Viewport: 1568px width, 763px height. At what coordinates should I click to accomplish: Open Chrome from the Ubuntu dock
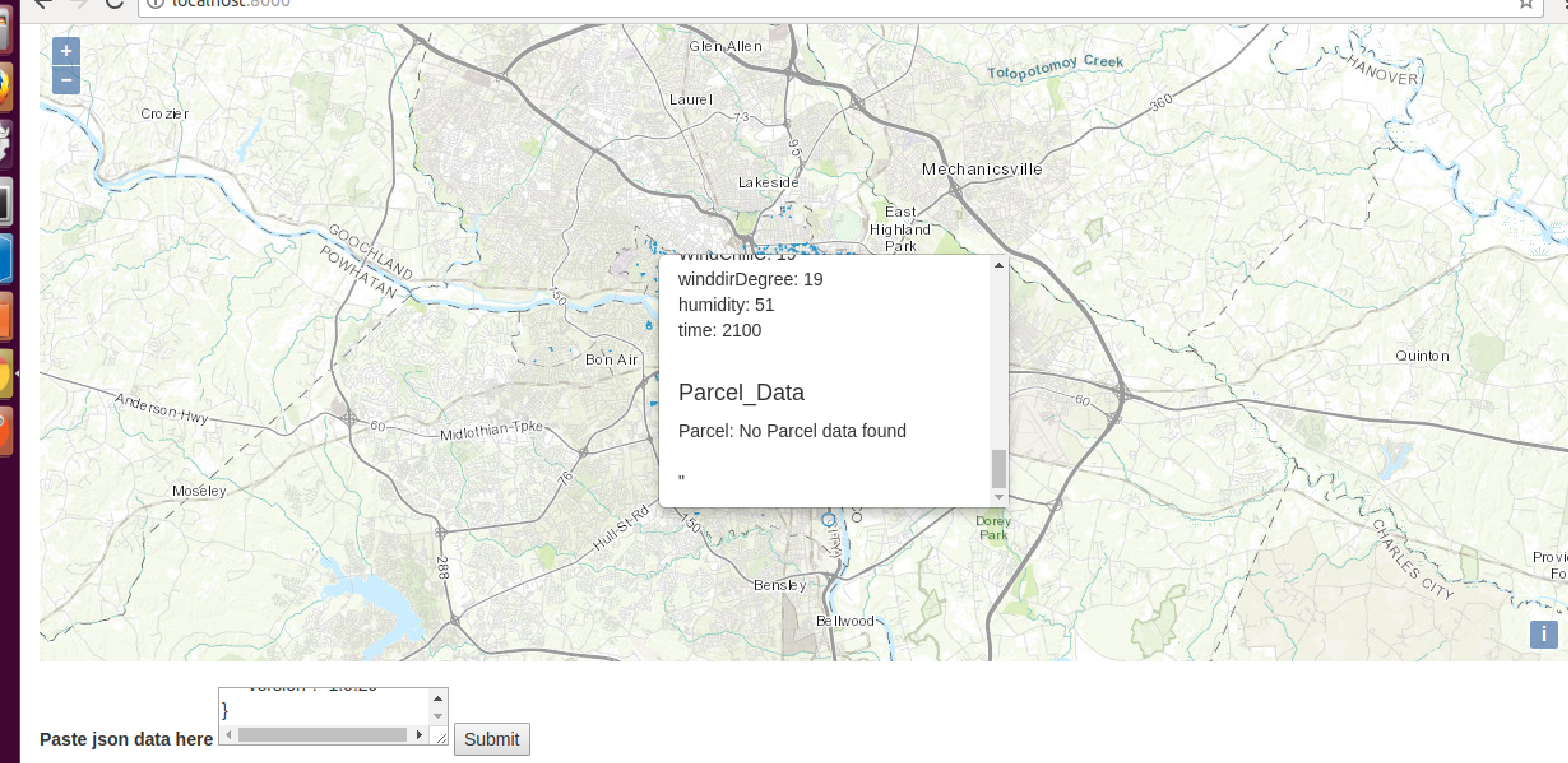(x=5, y=373)
